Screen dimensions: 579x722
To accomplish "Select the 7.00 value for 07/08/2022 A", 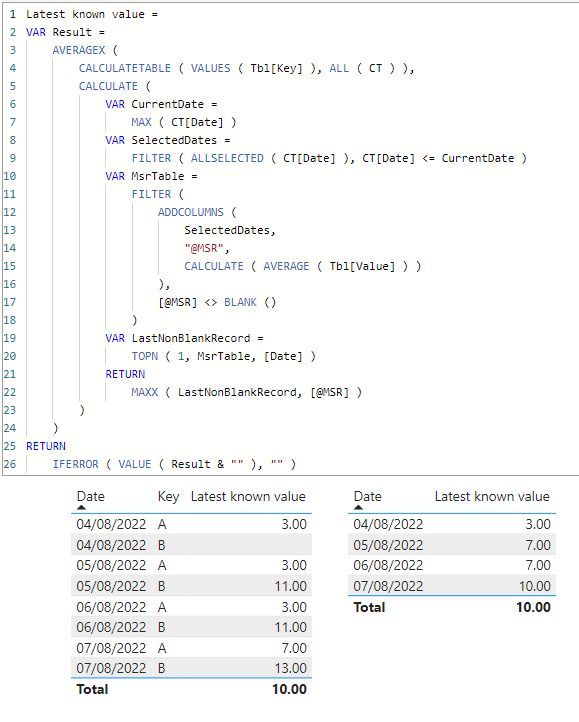I will click(x=294, y=648).
